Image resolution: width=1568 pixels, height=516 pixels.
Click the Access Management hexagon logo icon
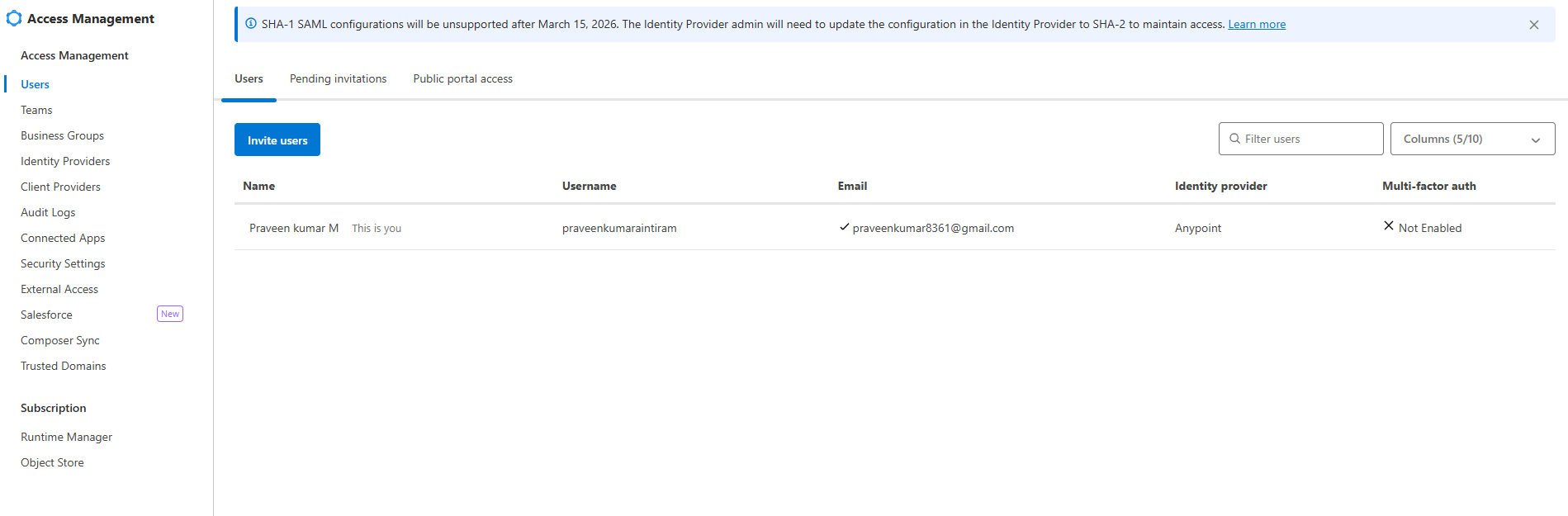coord(14,18)
